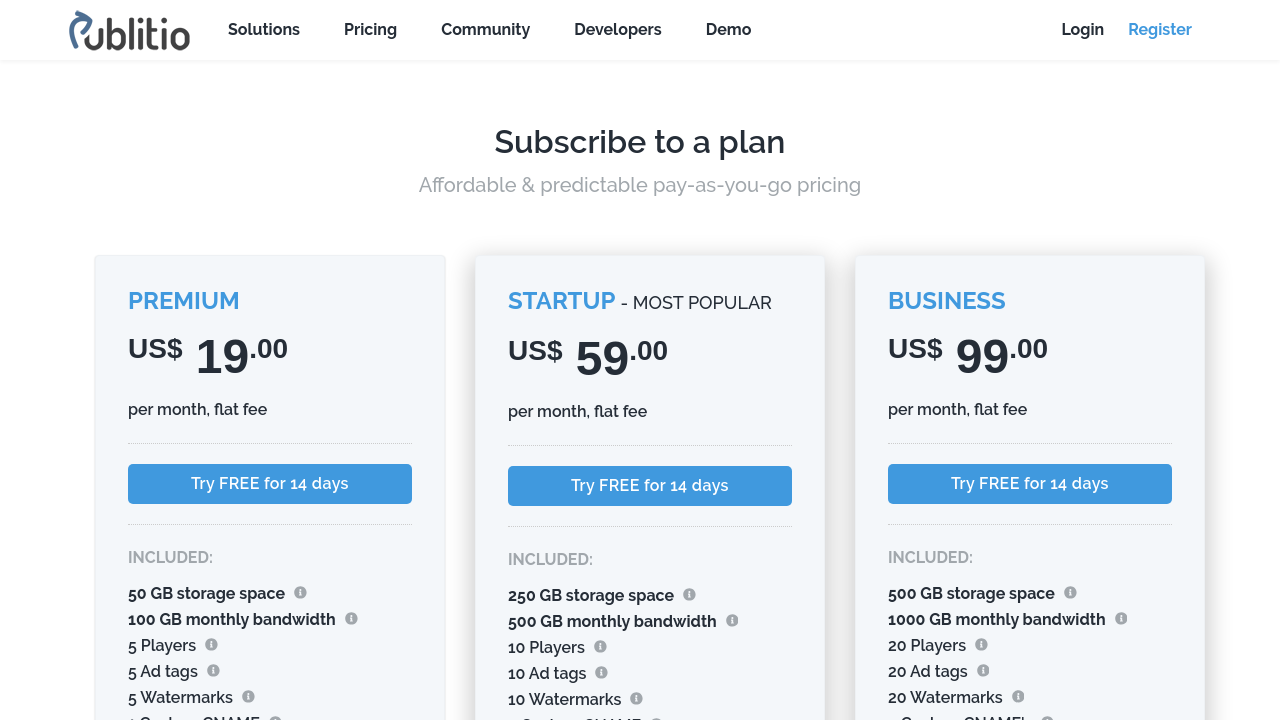The image size is (1280, 720).
Task: Click info icon next to 500 GB monthly bandwidth
Action: [732, 621]
